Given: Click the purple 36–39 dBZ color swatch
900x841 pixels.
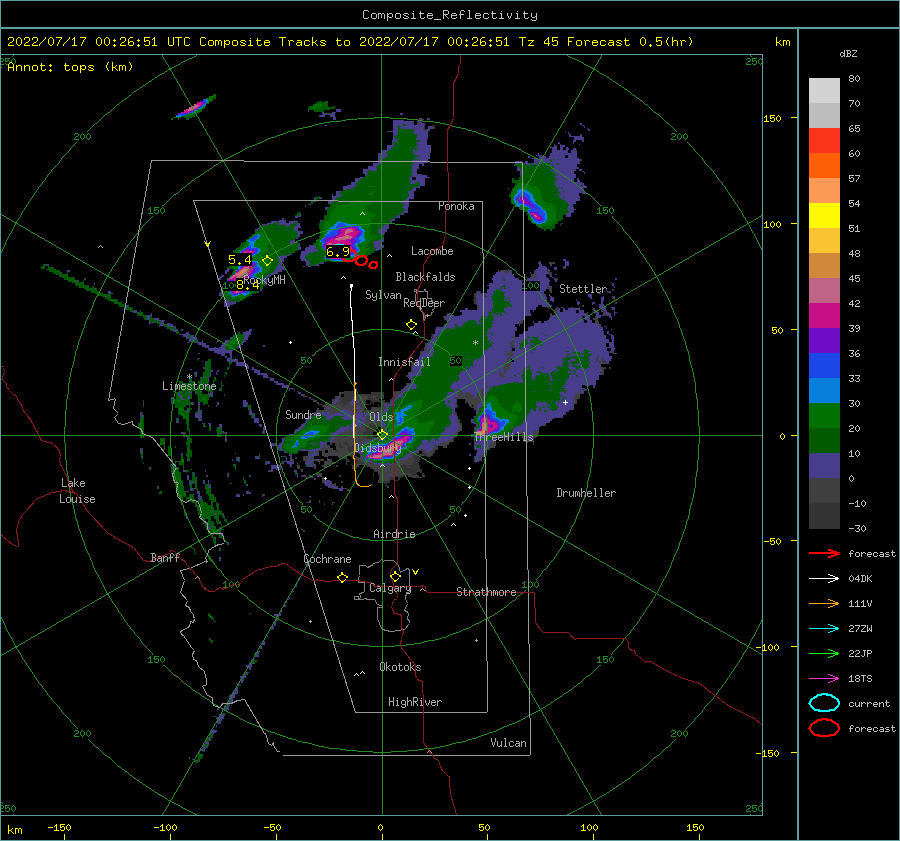Looking at the screenshot, I should click(x=824, y=341).
